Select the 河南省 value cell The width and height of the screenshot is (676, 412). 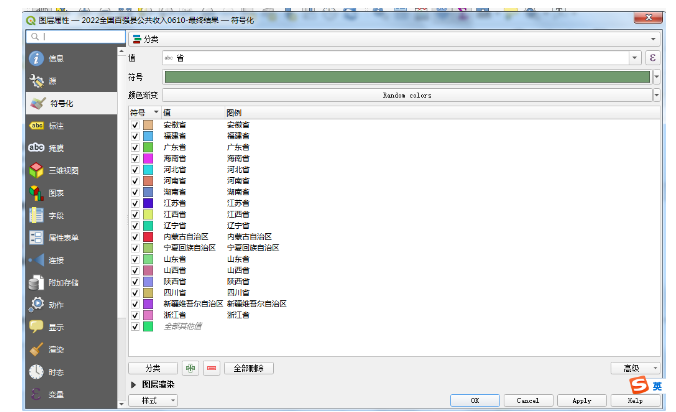(x=175, y=181)
